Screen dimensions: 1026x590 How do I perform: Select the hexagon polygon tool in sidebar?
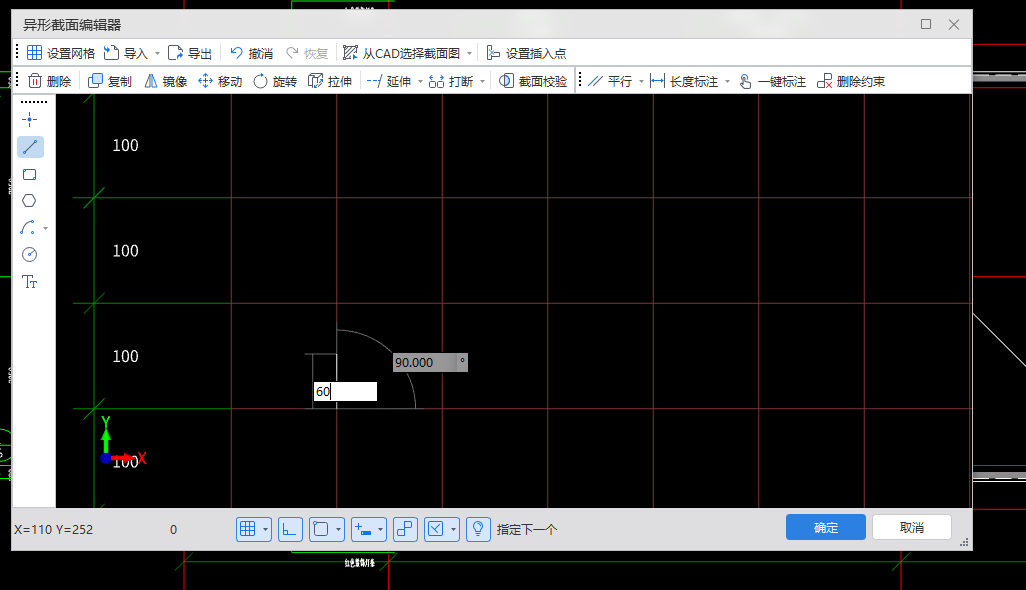coord(29,201)
